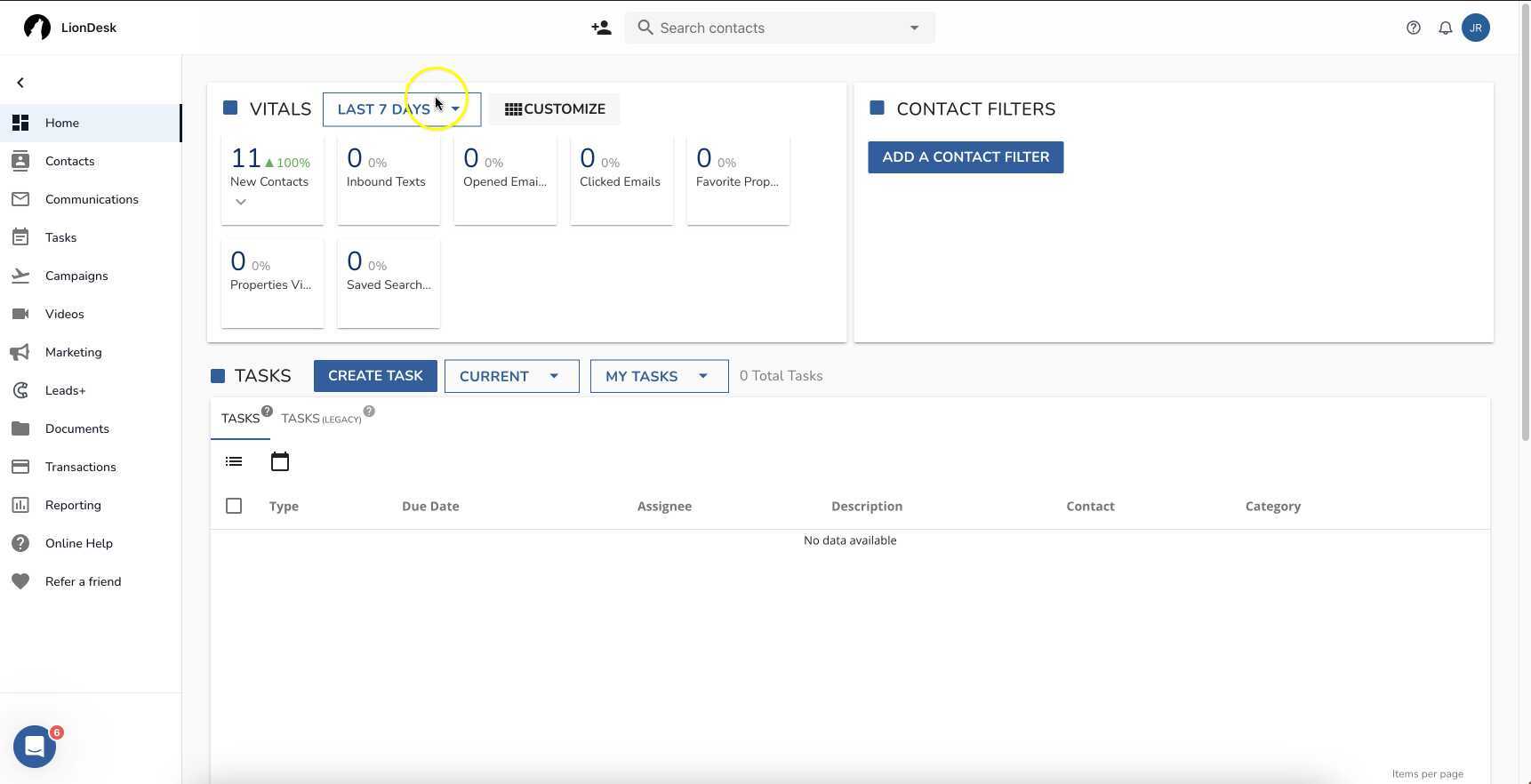Click the Create Task button
The width and height of the screenshot is (1531, 784).
375,376
